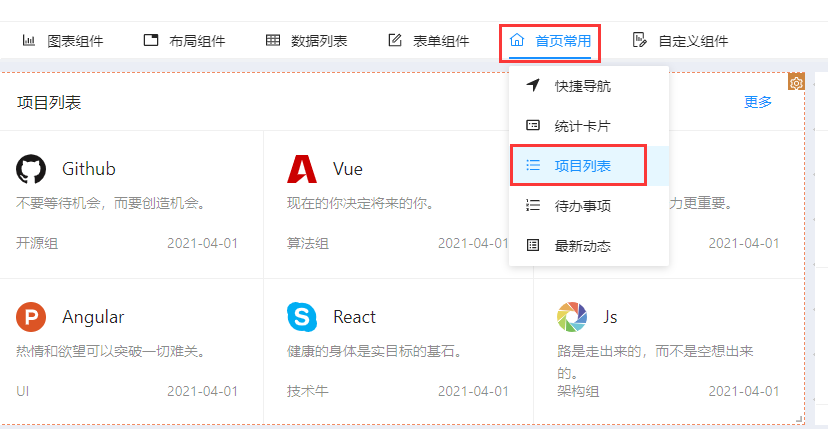Click the colorful Js project logo
The height and width of the screenshot is (429, 828).
(x=572, y=316)
